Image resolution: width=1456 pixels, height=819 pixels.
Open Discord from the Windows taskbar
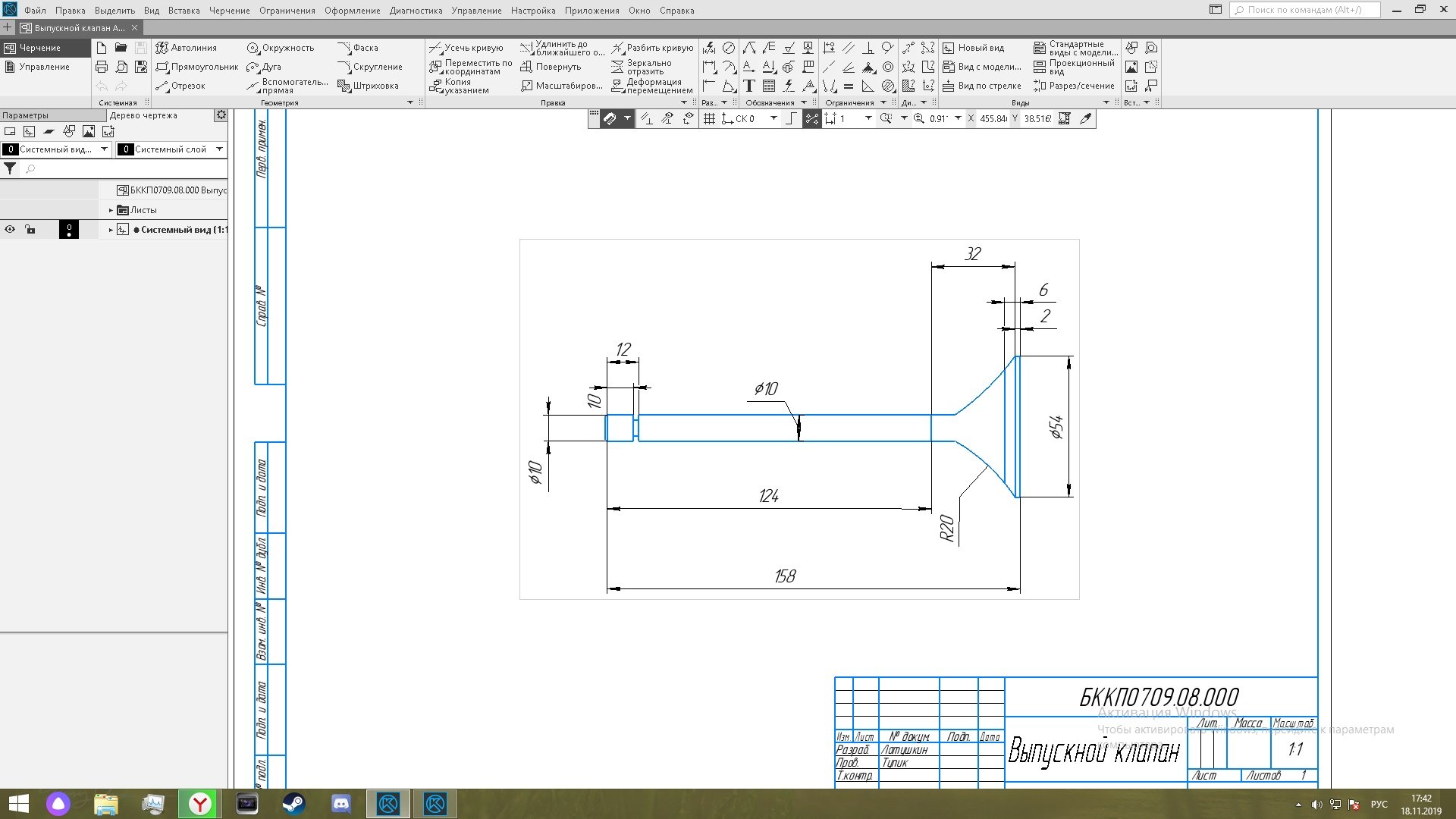340,803
